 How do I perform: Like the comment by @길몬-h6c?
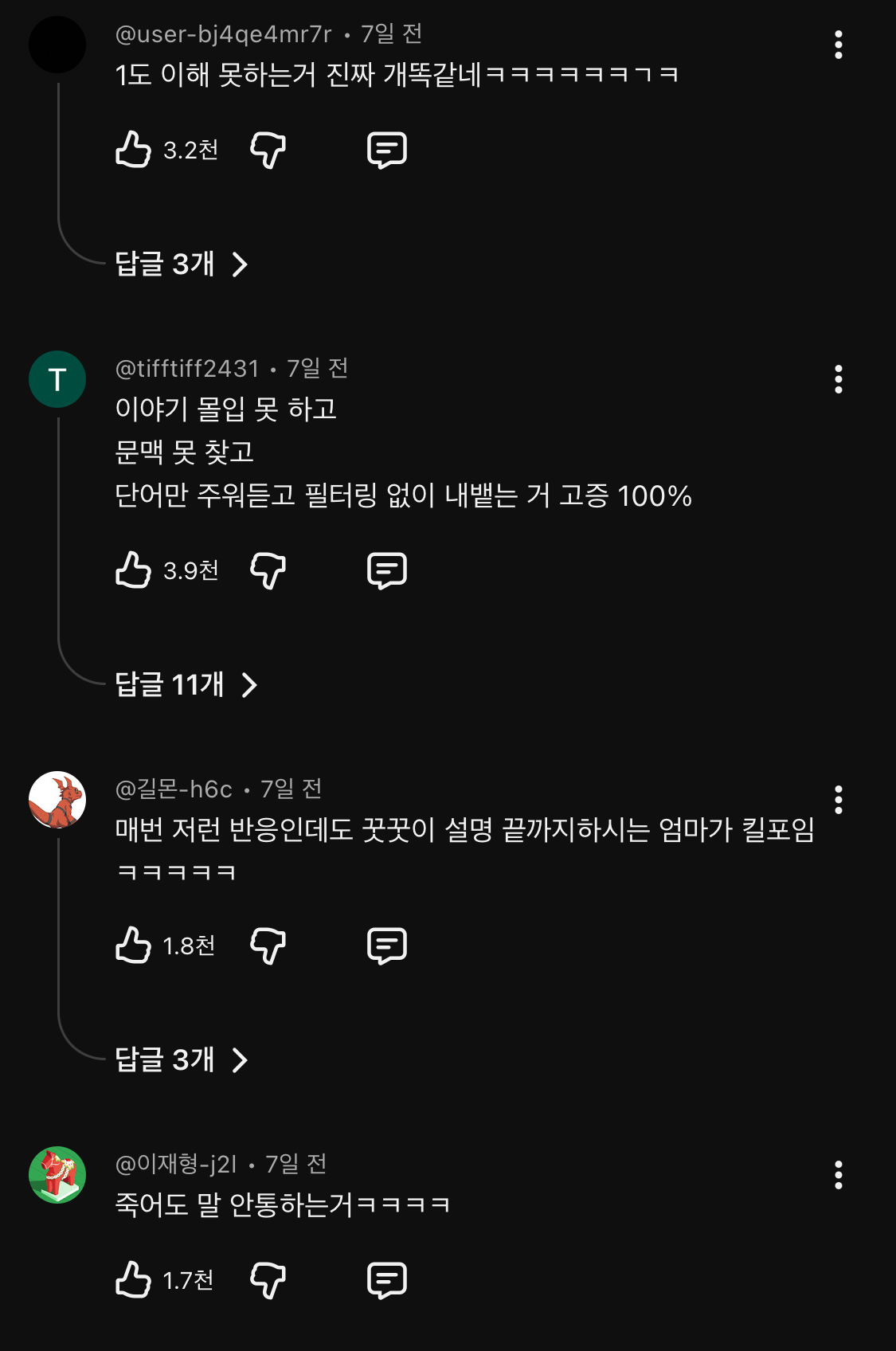(x=133, y=946)
